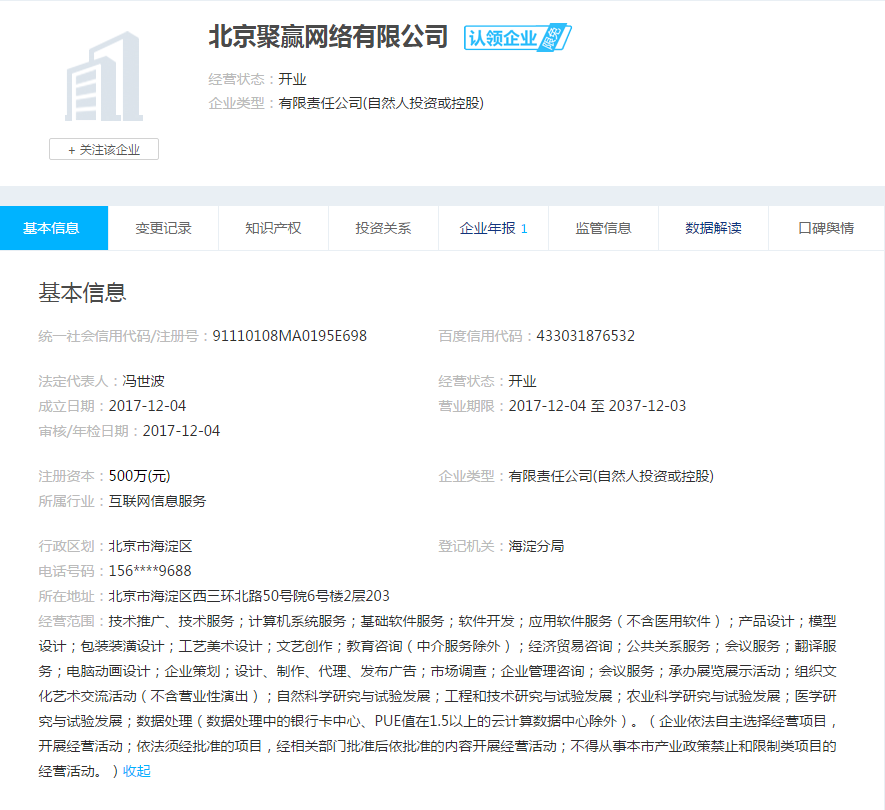885x810 pixels.
Task: Open the 口碑舆情 tab
Action: pyautogui.click(x=826, y=228)
